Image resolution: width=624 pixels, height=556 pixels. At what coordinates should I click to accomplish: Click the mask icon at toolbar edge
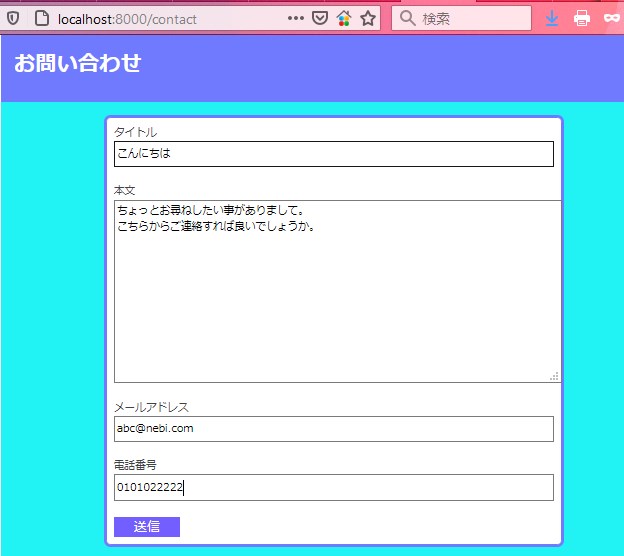[x=611, y=19]
